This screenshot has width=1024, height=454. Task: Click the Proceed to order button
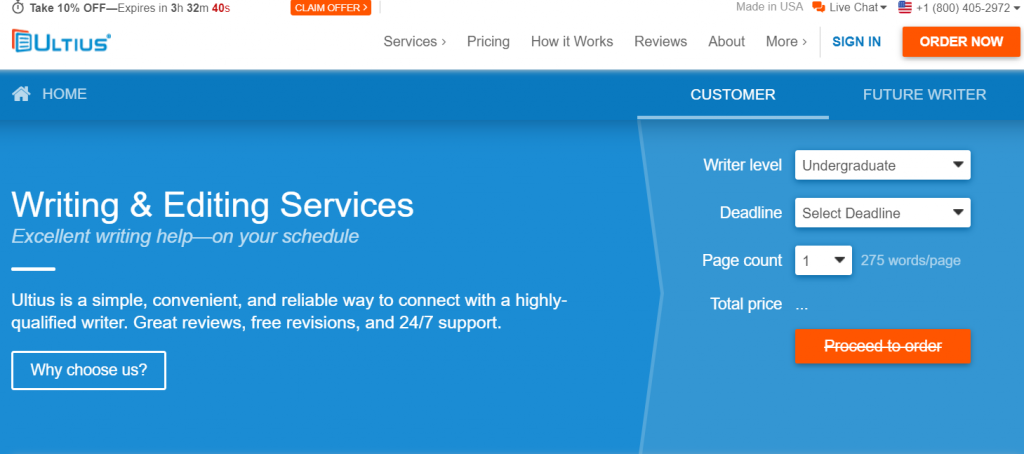[x=882, y=346]
